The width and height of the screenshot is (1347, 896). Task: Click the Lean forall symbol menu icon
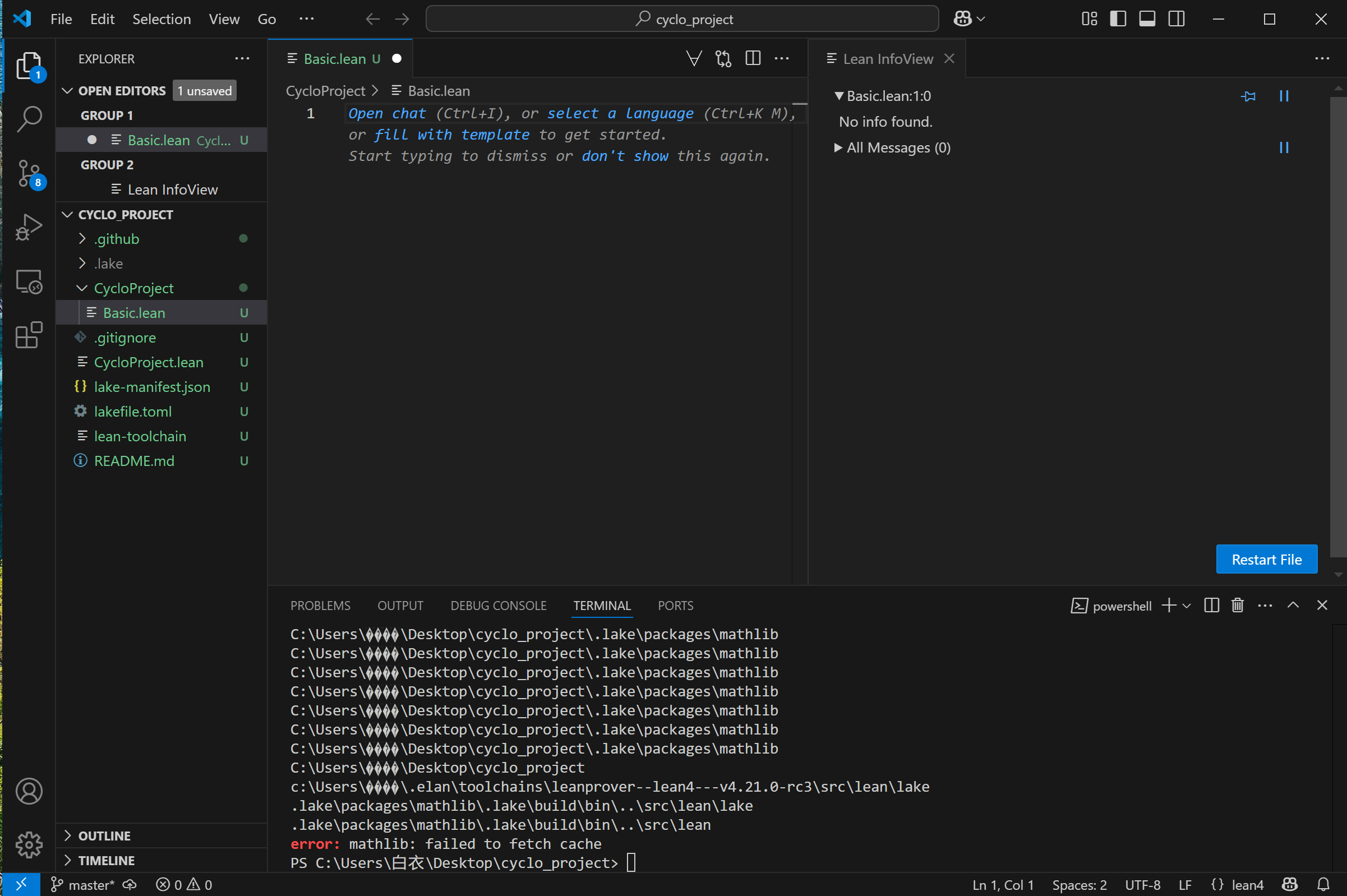pos(694,58)
